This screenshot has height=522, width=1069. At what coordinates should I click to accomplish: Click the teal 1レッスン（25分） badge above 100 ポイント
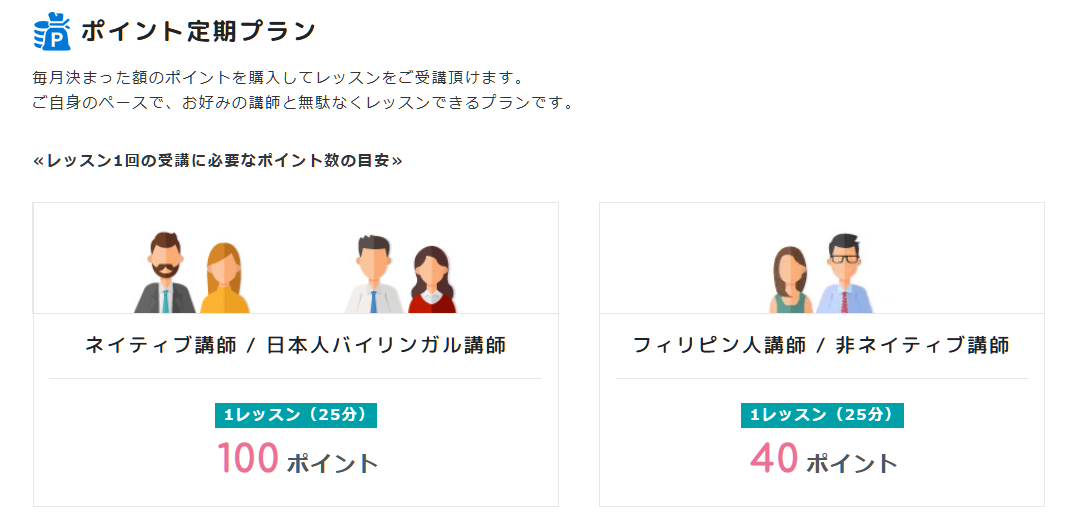pyautogui.click(x=296, y=415)
